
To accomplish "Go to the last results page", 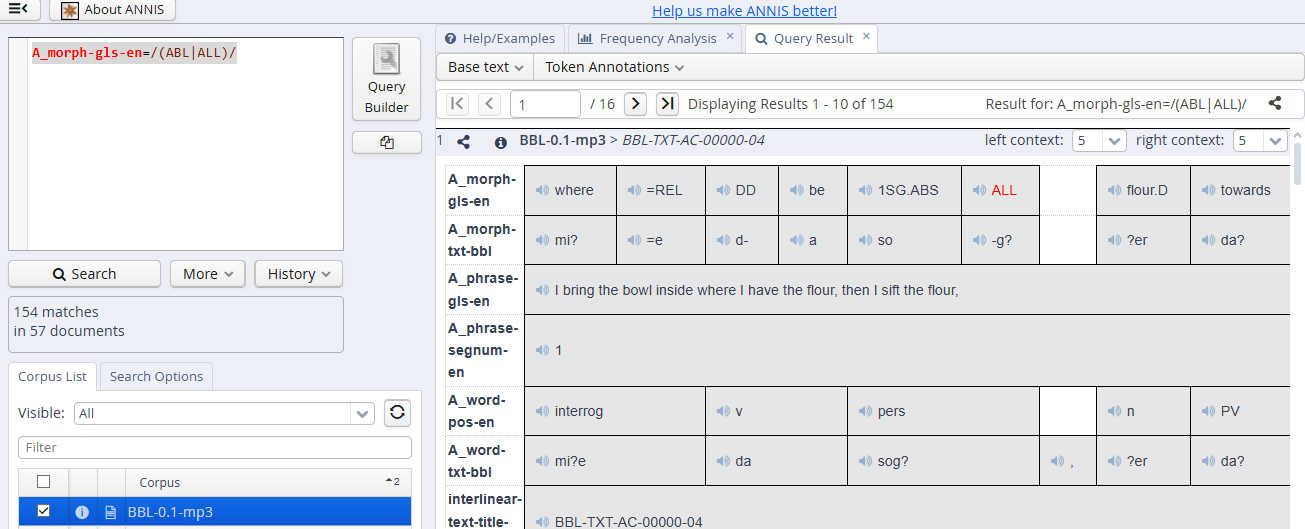I will coord(667,104).
